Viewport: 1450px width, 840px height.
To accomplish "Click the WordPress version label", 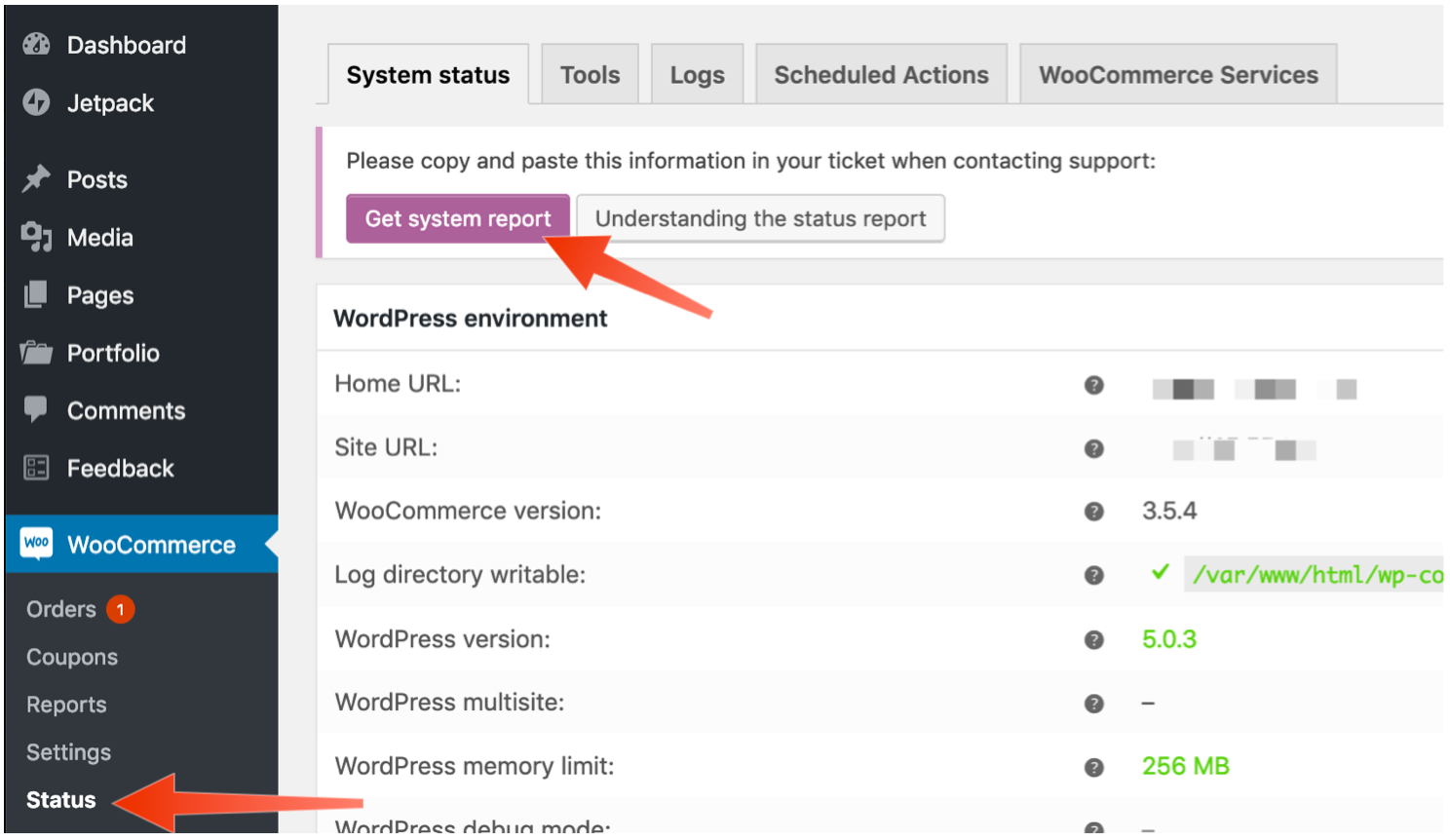I will pyautogui.click(x=442, y=639).
